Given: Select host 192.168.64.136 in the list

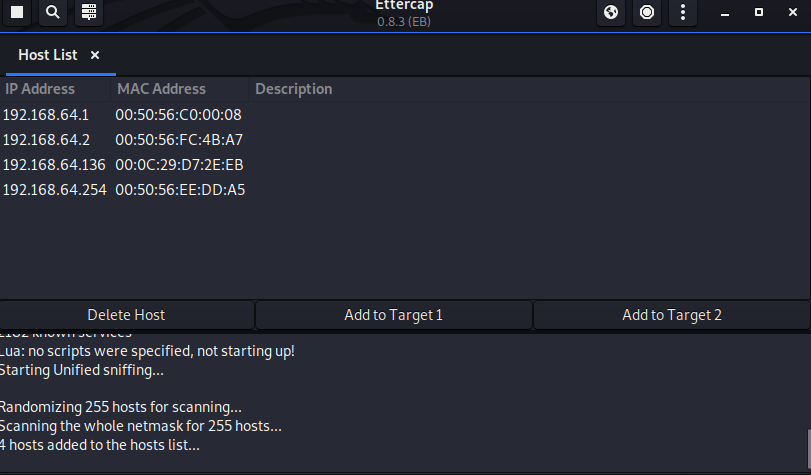Looking at the screenshot, I should (54, 164).
